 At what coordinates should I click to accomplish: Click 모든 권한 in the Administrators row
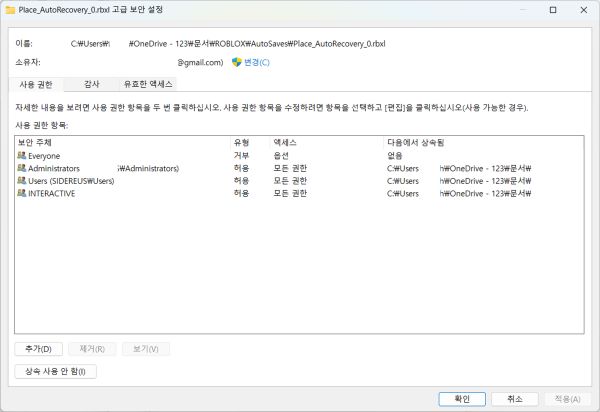point(290,168)
